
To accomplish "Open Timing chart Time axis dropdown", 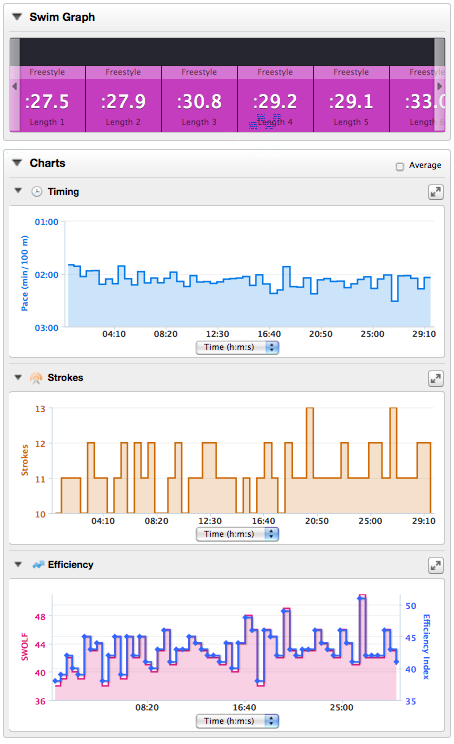I will coord(237,347).
